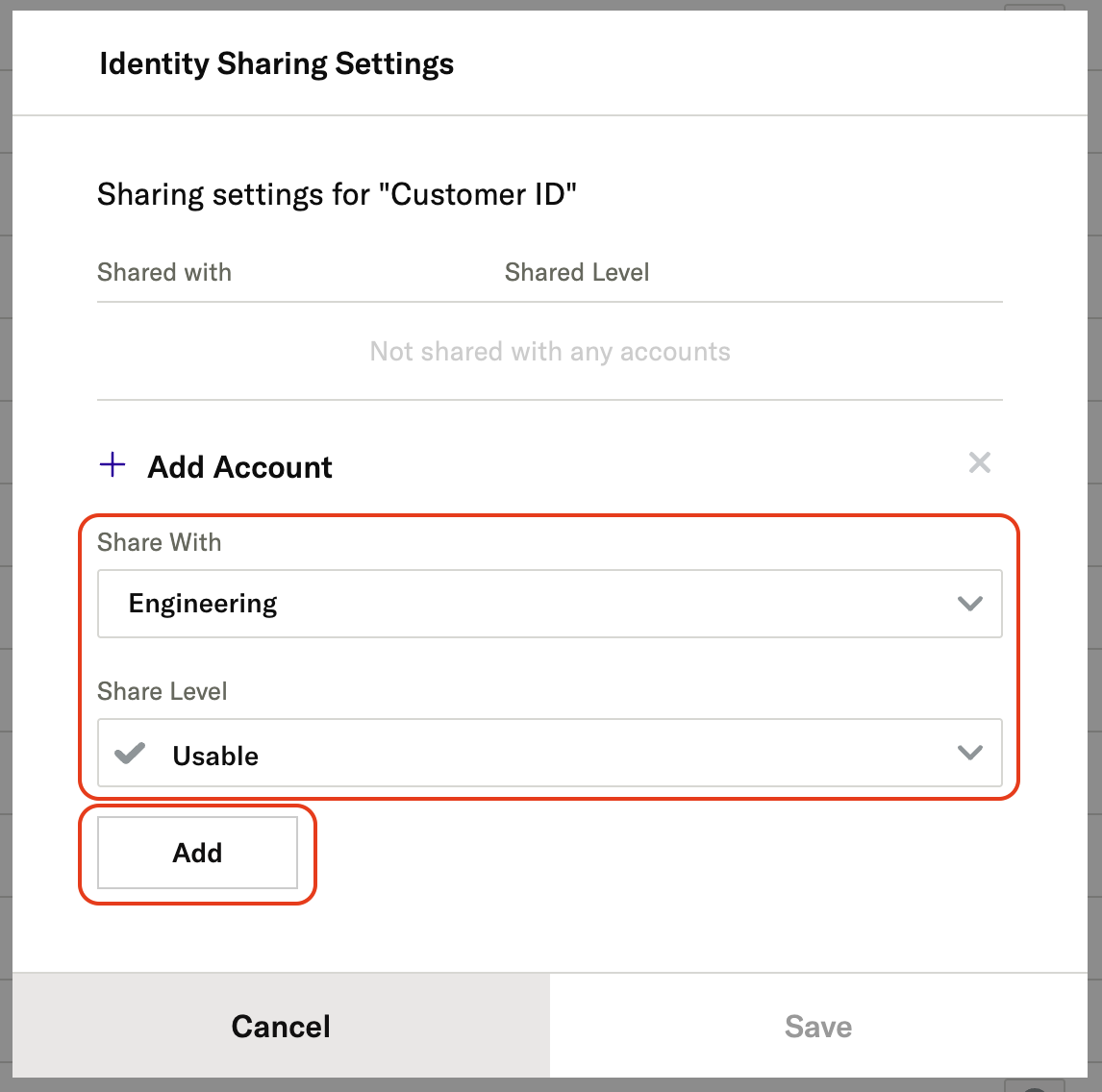Open the Share Level dropdown showing Usable
Image resolution: width=1102 pixels, height=1092 pixels.
coord(549,753)
